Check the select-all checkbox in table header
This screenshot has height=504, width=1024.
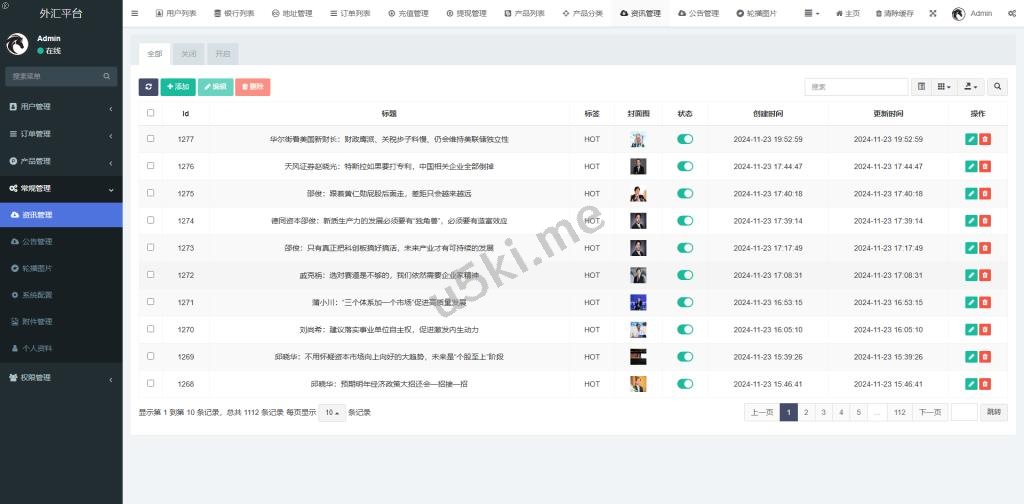click(151, 113)
